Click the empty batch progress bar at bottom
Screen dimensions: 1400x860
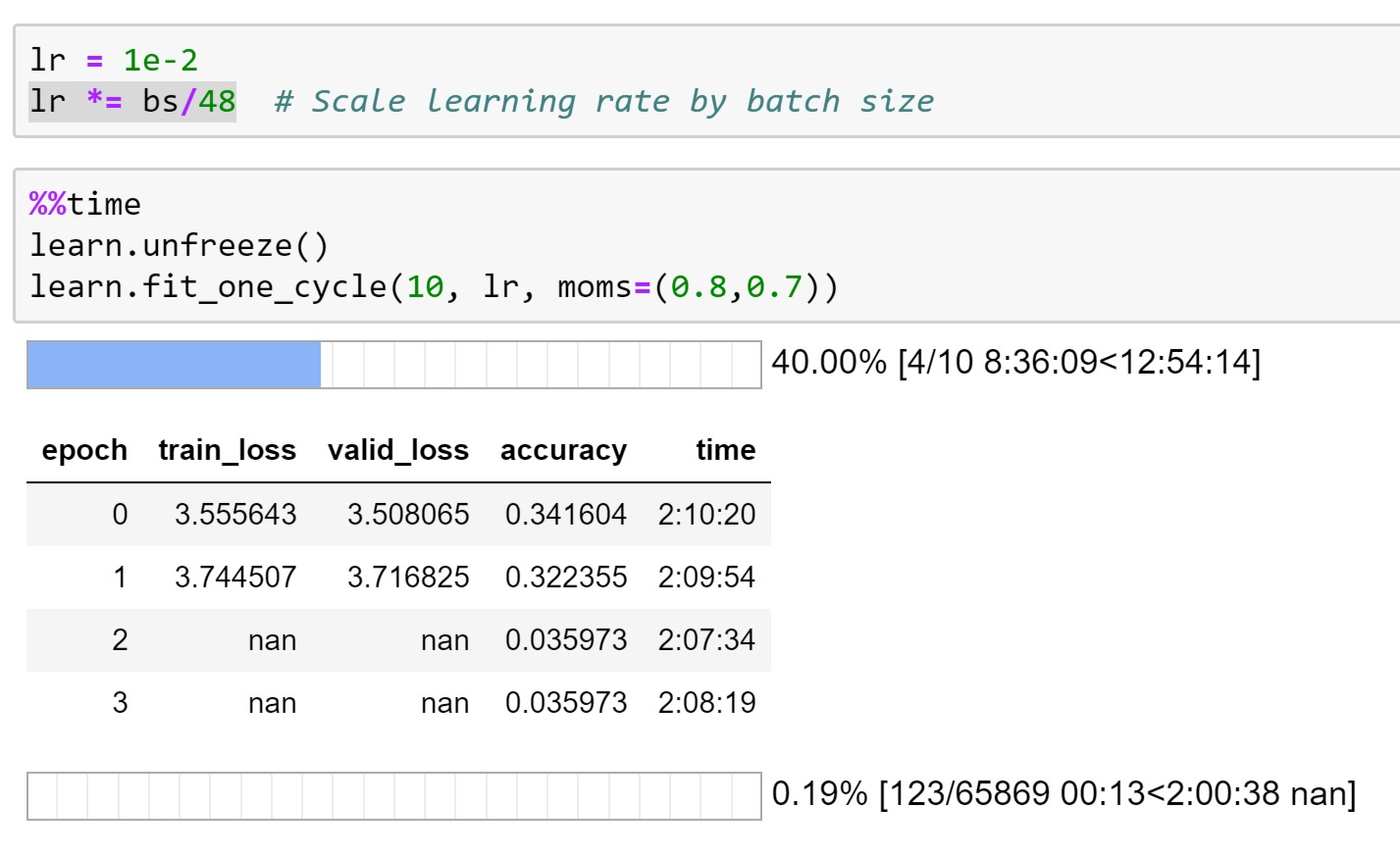(393, 795)
